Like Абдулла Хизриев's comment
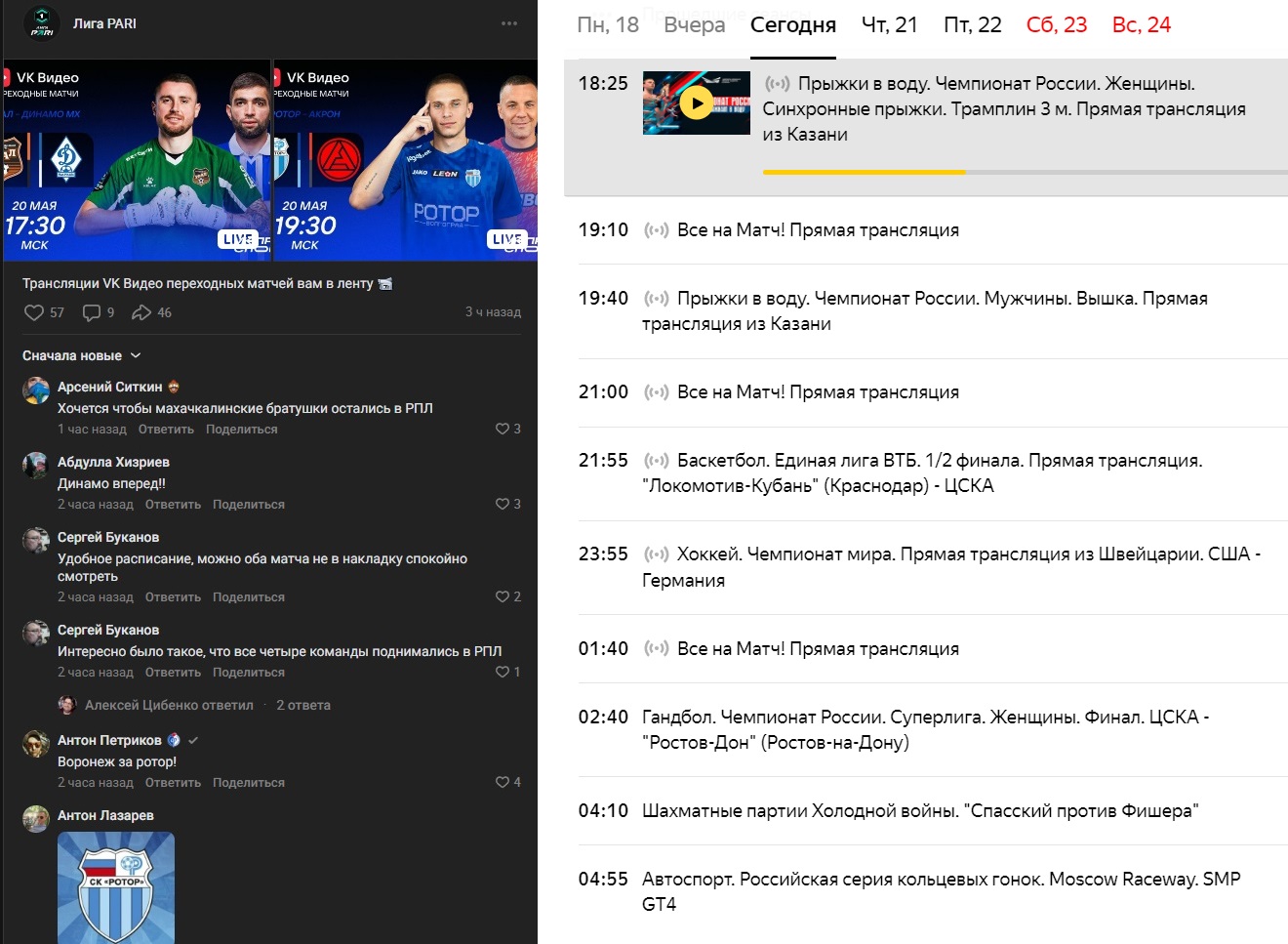The image size is (1288, 944). 503,504
